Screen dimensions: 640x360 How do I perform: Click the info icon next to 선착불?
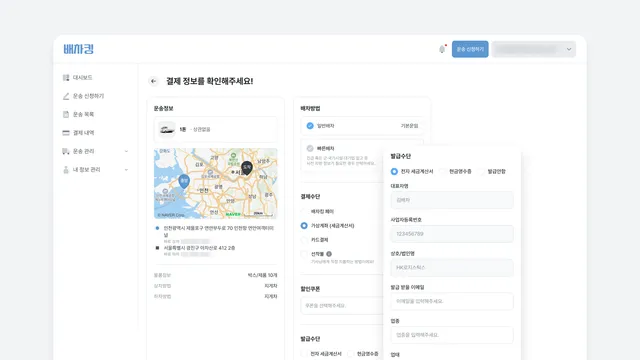[x=329, y=254]
